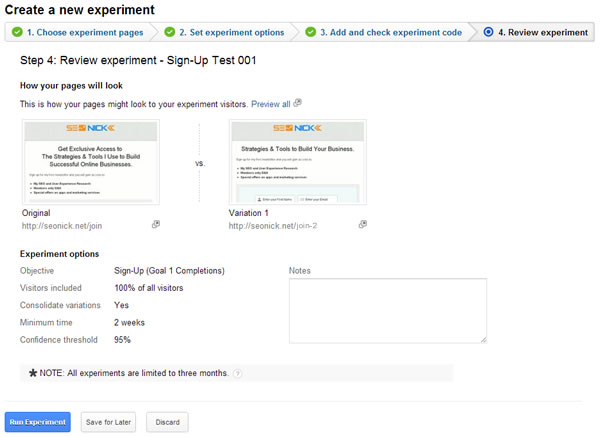Click the Notes label above the text box
Screen dimensions: 600x437
tap(300, 271)
